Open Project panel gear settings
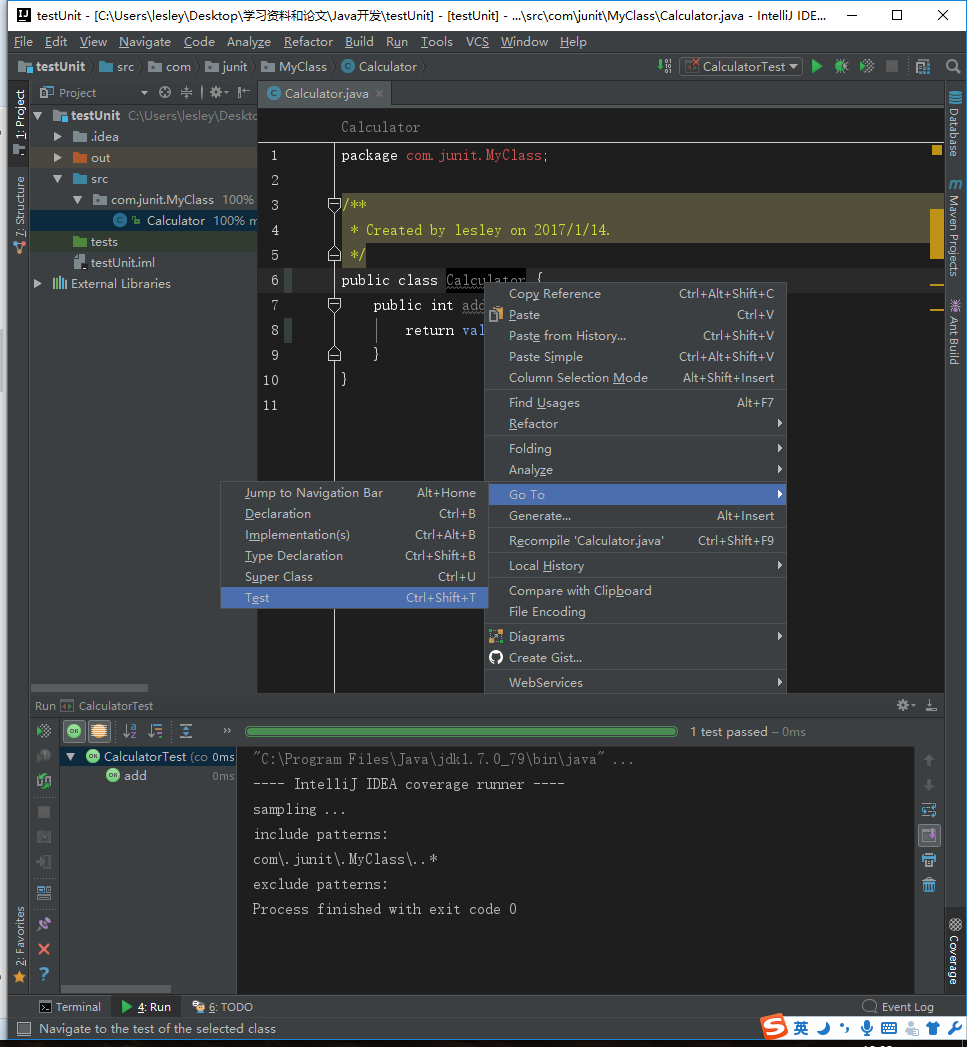The height and width of the screenshot is (1047, 967). click(x=218, y=92)
